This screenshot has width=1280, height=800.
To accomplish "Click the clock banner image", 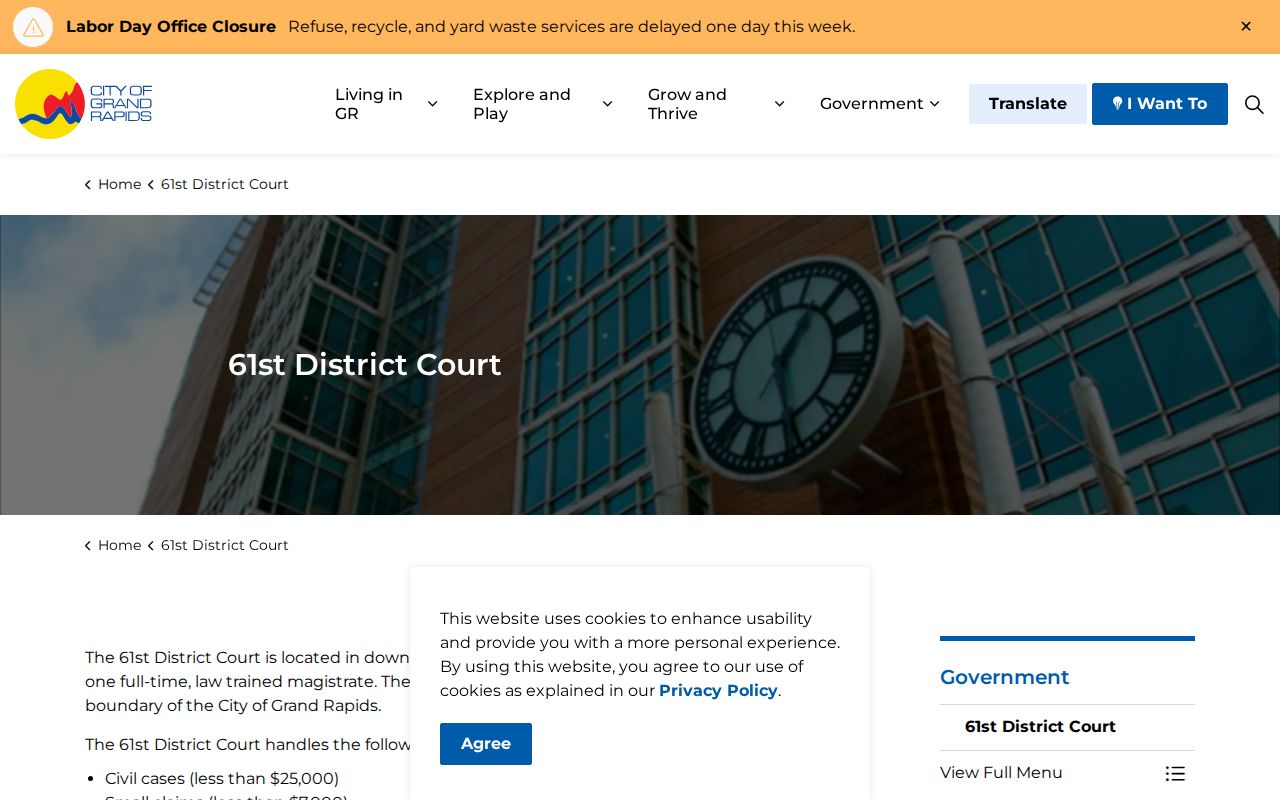I will pos(640,365).
